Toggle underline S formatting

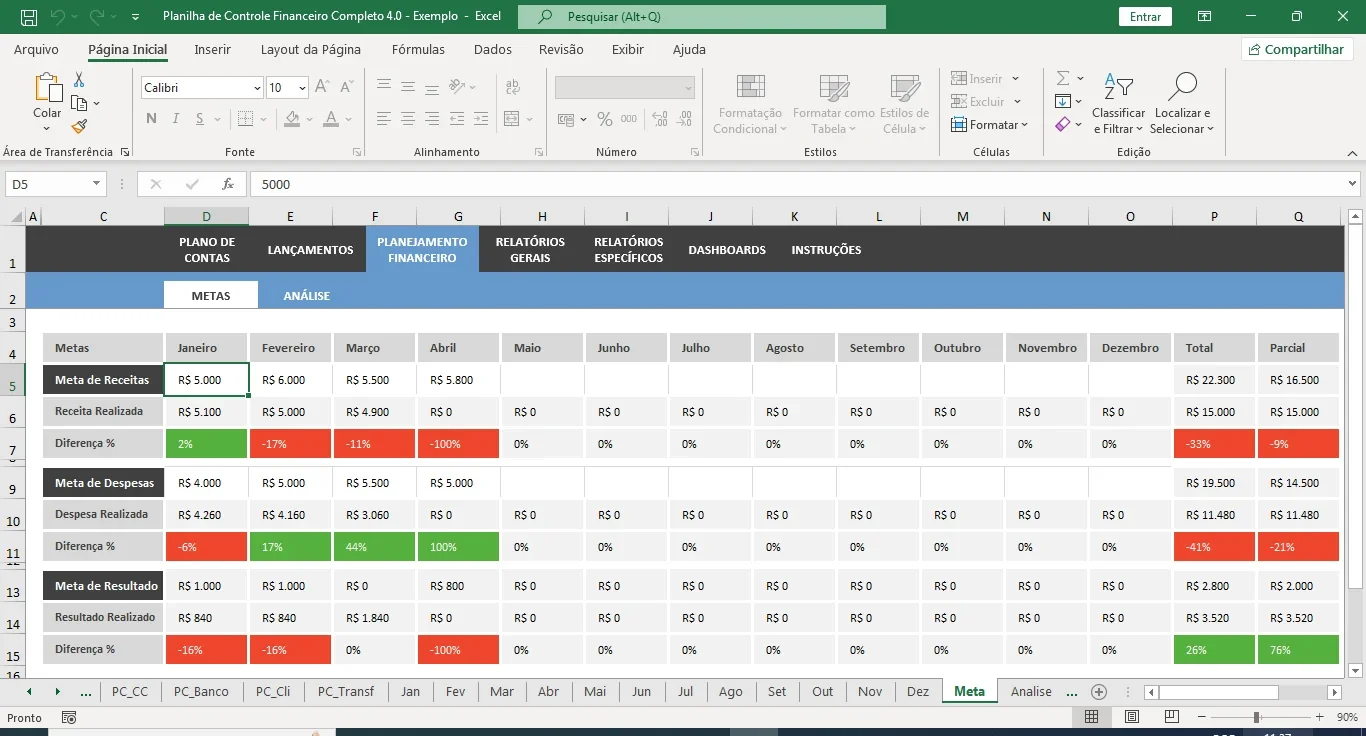point(200,119)
